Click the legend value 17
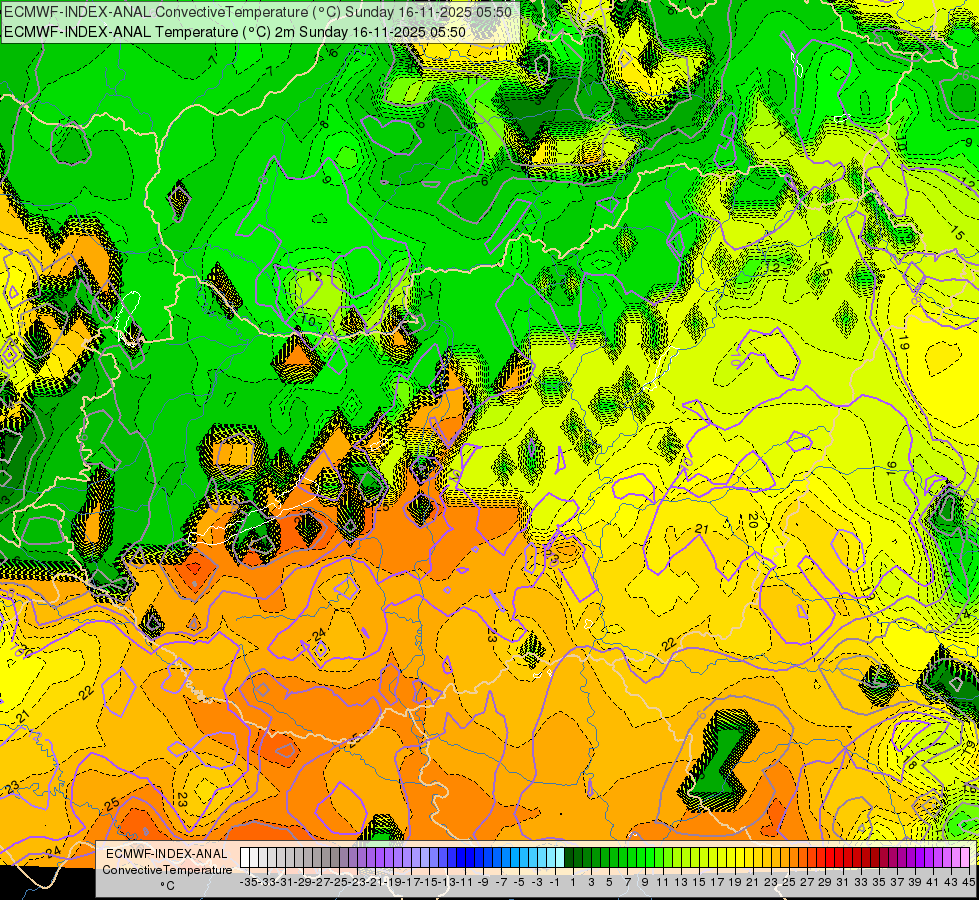979x900 pixels. (x=717, y=882)
